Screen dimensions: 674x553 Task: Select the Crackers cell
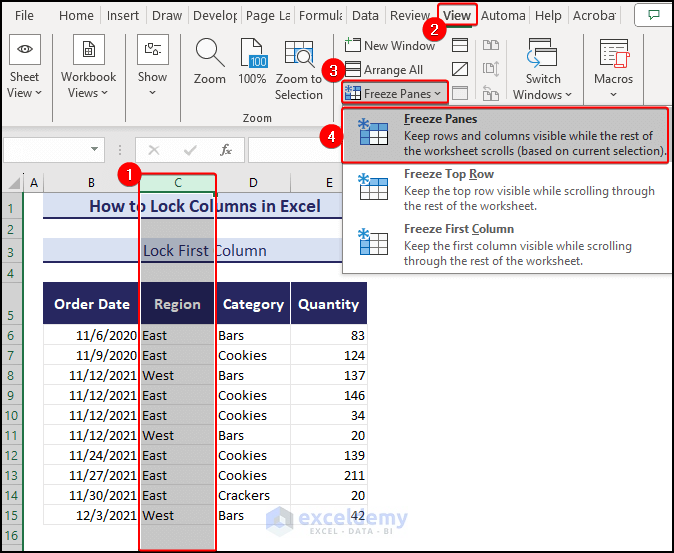(x=253, y=495)
